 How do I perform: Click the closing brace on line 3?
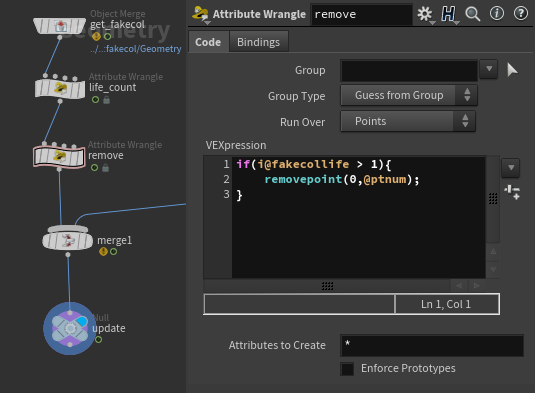click(x=239, y=195)
